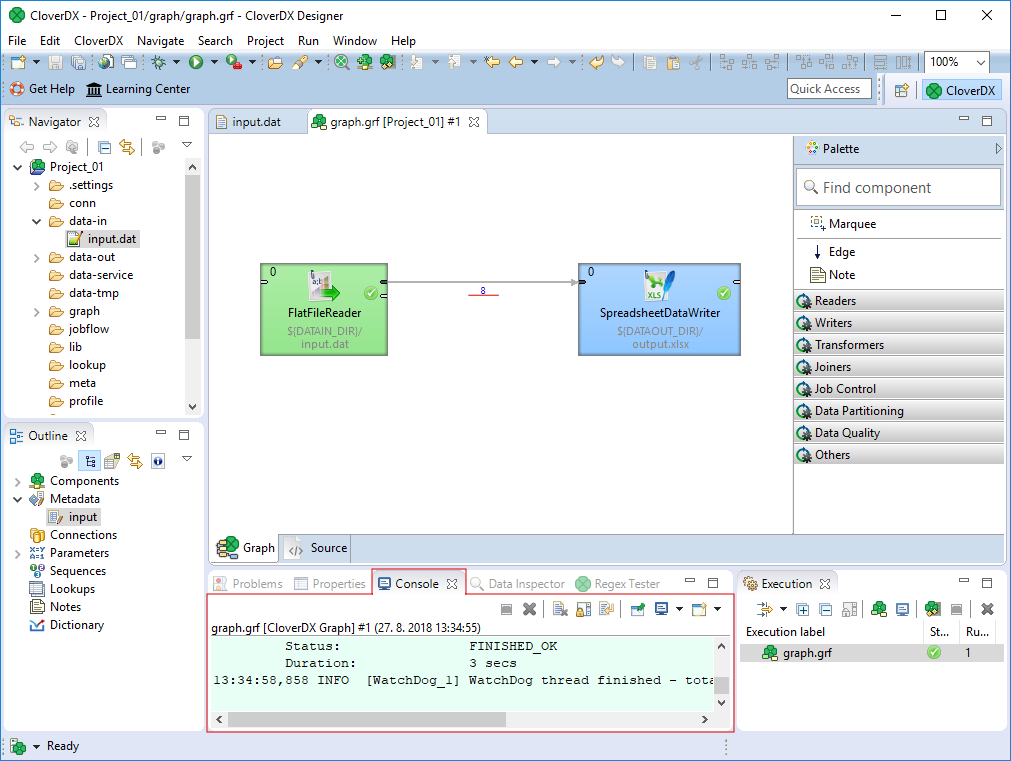Click Remove All Terminated Launches in Console
This screenshot has height=761, width=1011.
530,609
